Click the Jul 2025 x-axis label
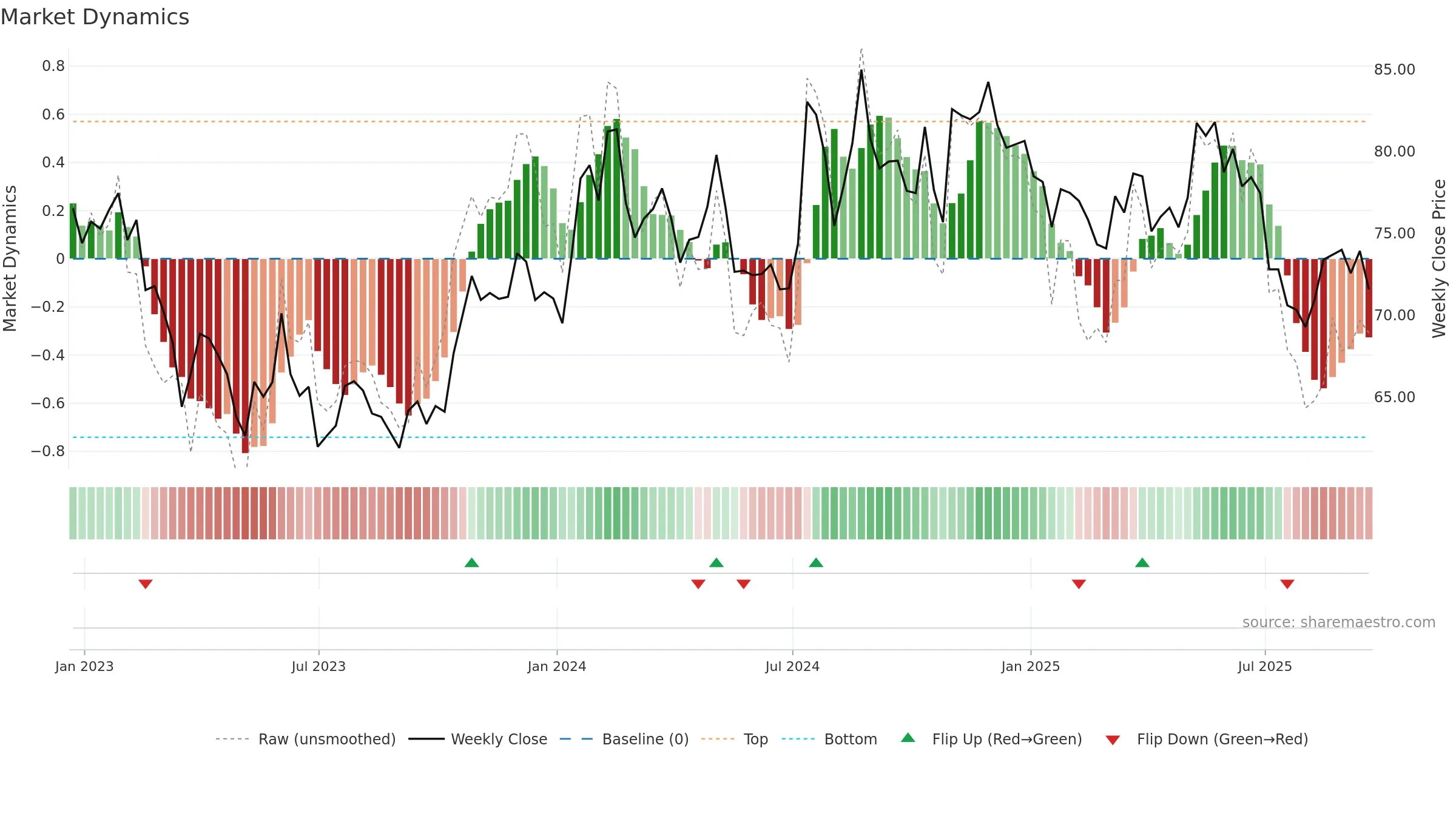1456x819 pixels. click(1265, 666)
